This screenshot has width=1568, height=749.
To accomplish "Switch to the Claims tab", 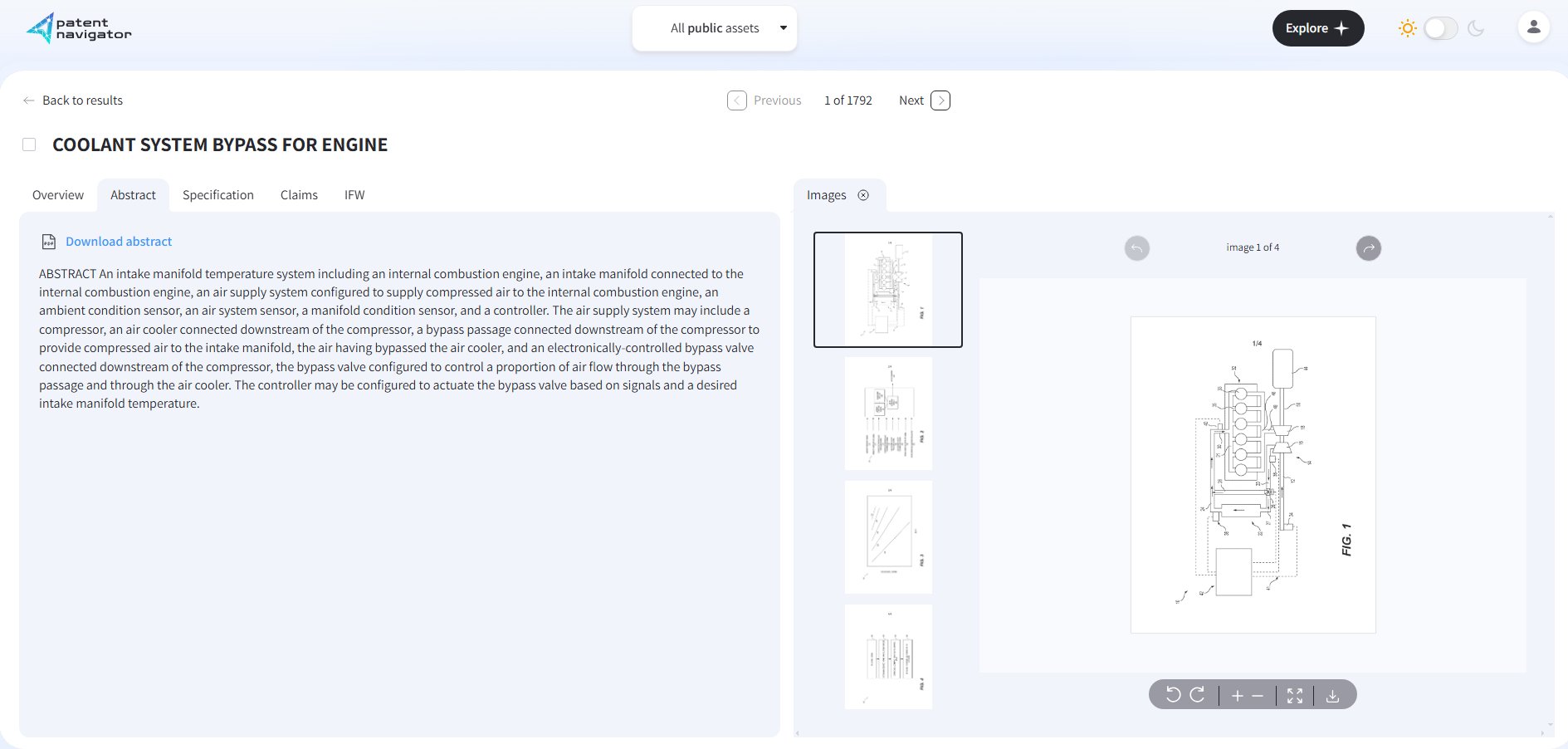I will coord(298,194).
